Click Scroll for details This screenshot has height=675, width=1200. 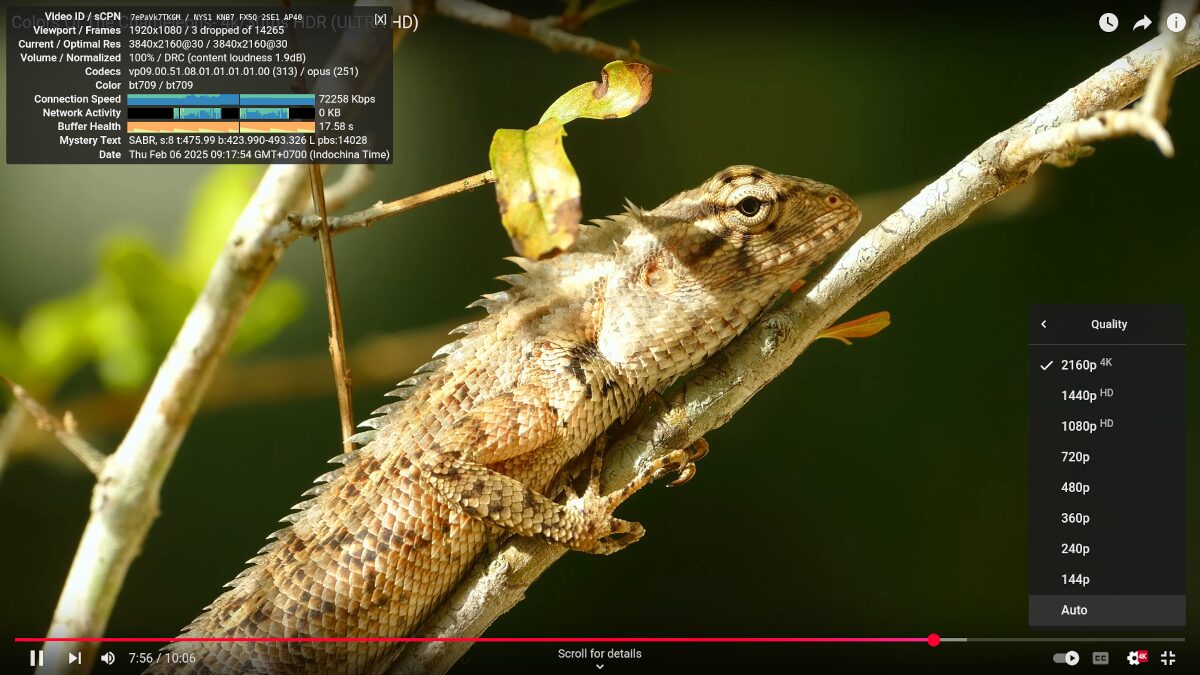pos(600,654)
